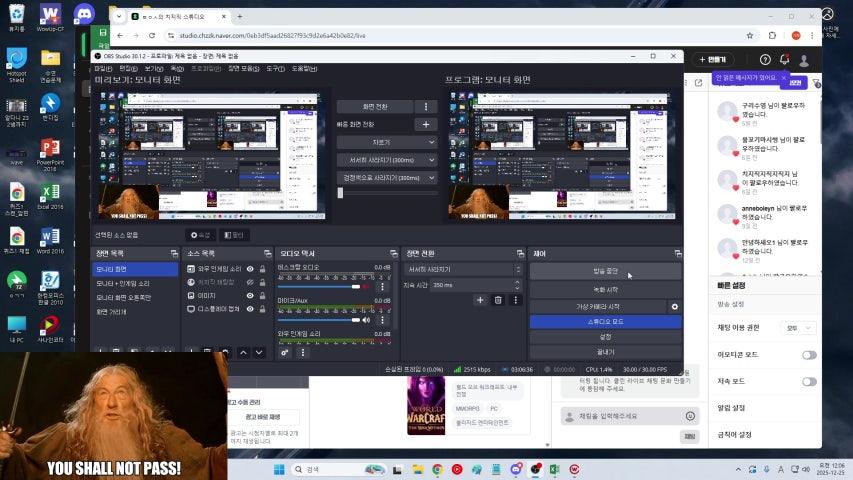The width and height of the screenshot is (853, 480).
Task: Enable the 저속 모드 switch
Action: [808, 382]
